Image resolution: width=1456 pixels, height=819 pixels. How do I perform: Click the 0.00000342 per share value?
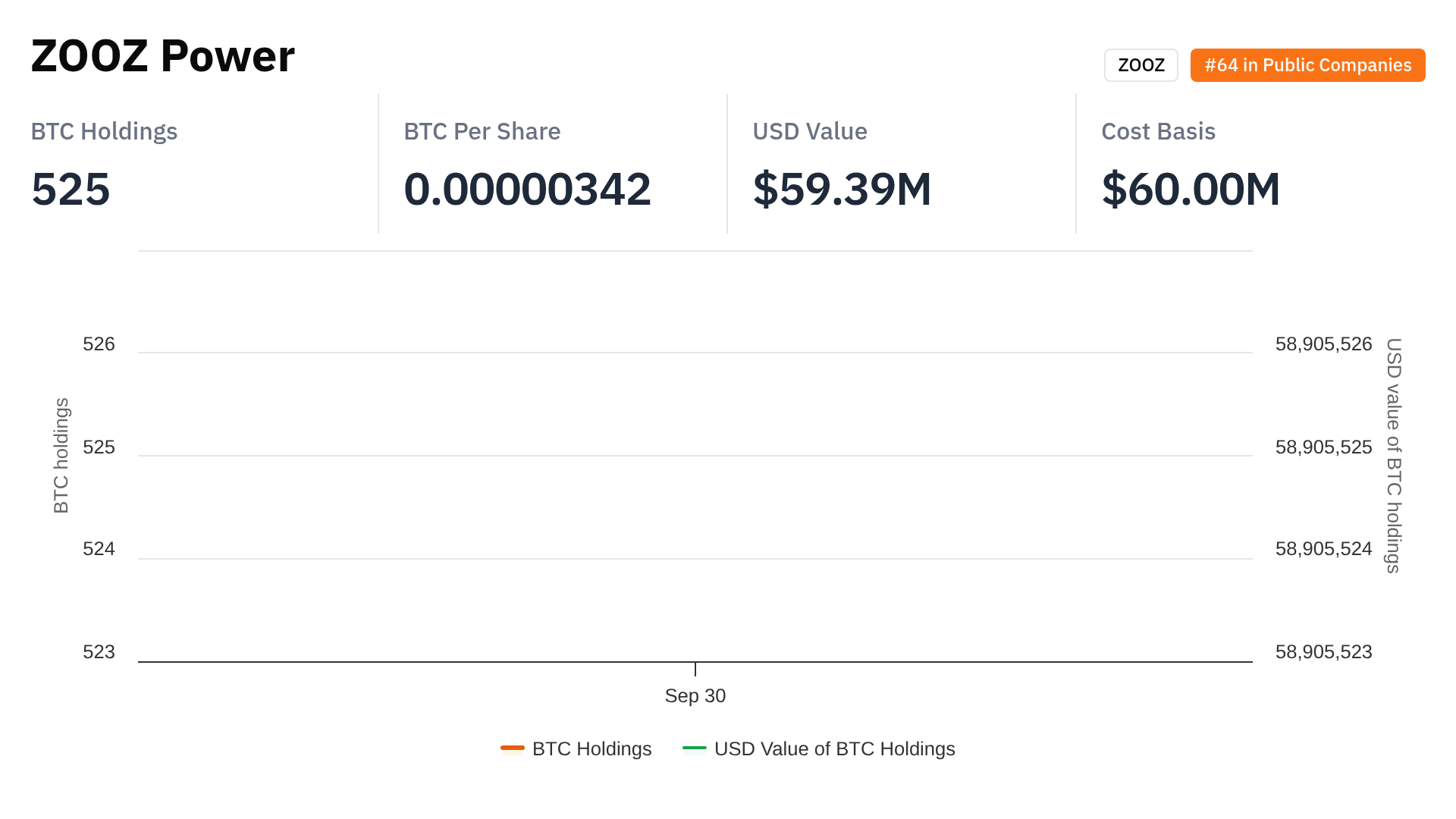click(x=527, y=189)
